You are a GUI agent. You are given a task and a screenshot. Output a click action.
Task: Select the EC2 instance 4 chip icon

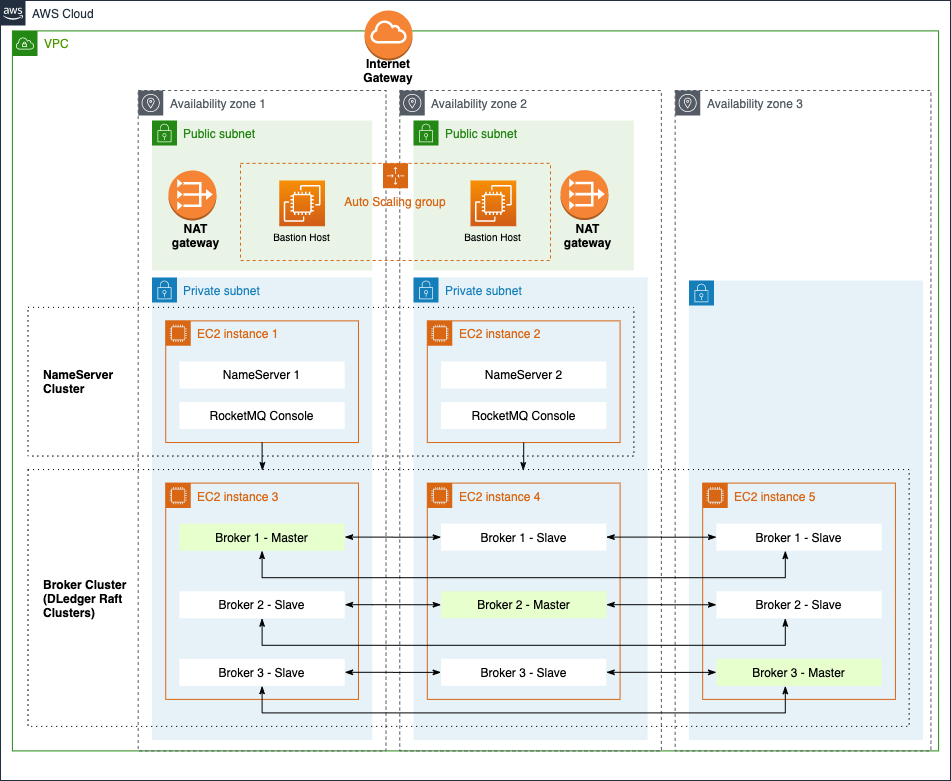click(440, 496)
